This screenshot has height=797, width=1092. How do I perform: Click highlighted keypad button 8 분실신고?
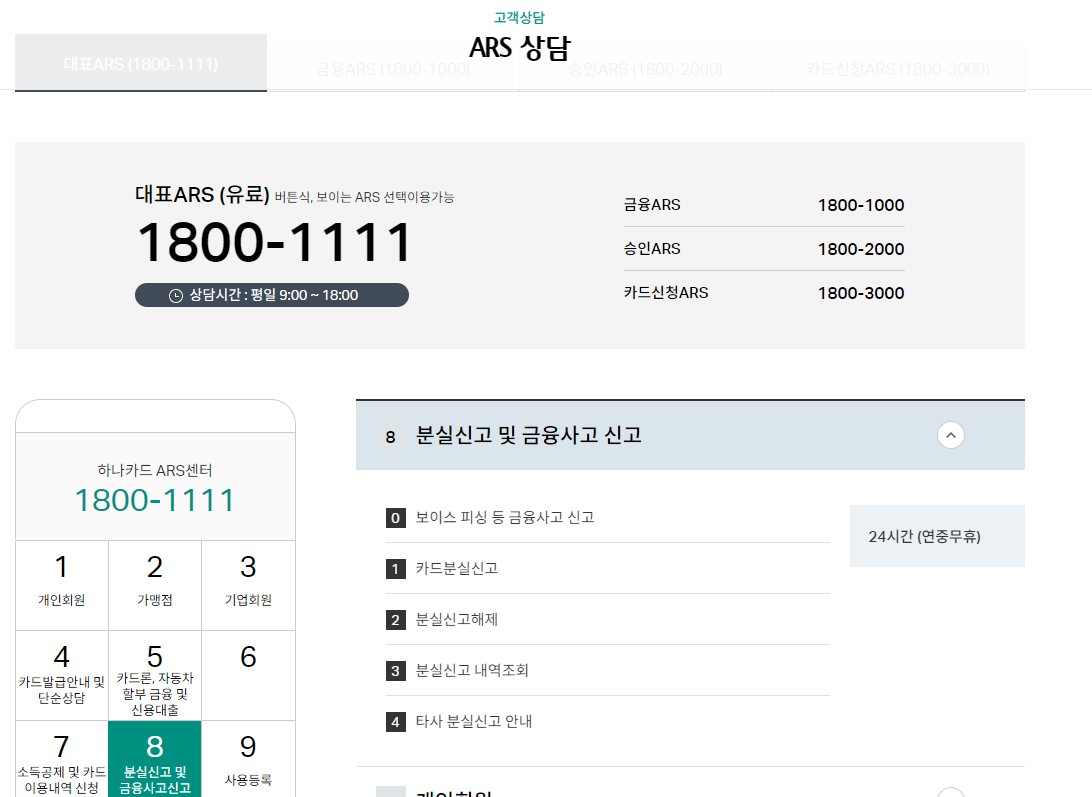(155, 759)
